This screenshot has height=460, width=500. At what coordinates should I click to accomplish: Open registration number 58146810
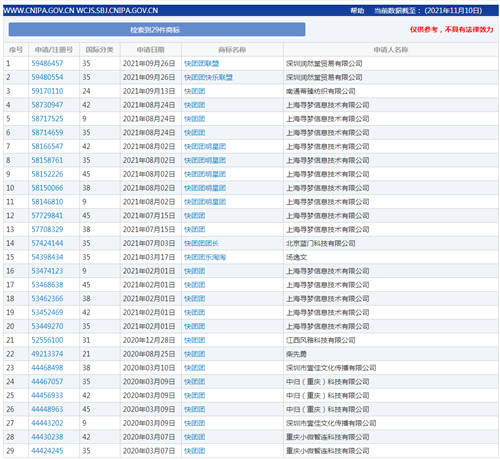pos(47,202)
